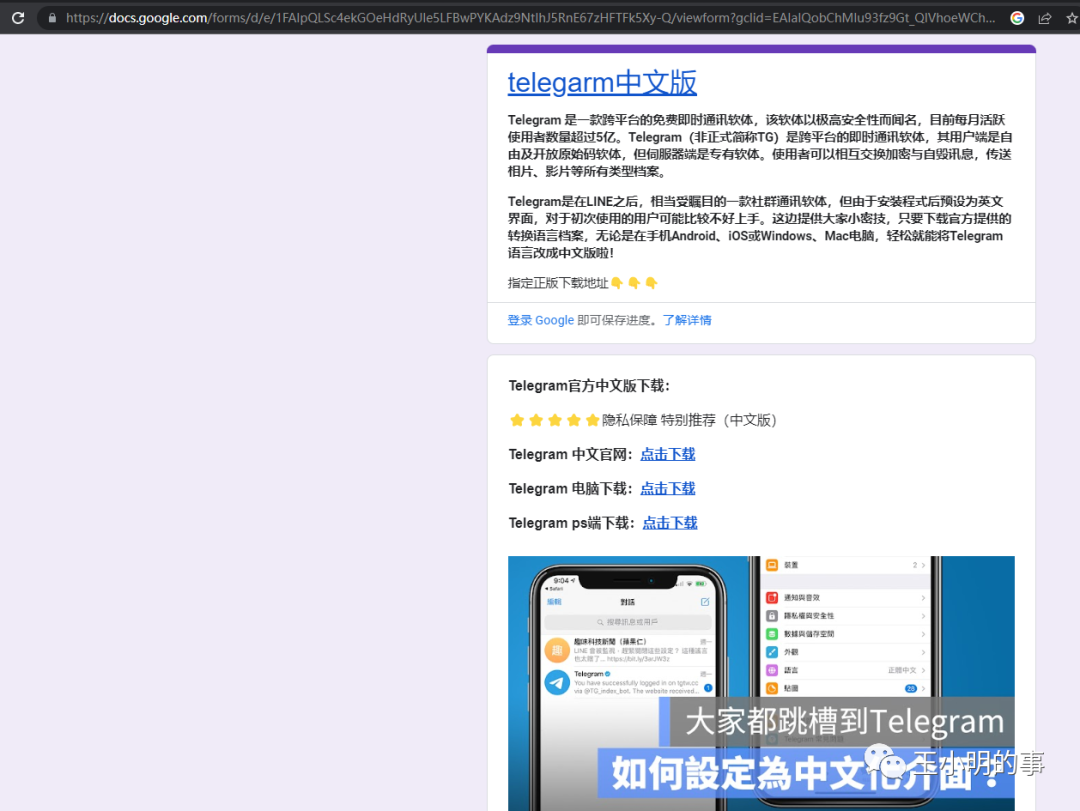Click the 登录 Google link
Image resolution: width=1080 pixels, height=811 pixels.
(541, 320)
